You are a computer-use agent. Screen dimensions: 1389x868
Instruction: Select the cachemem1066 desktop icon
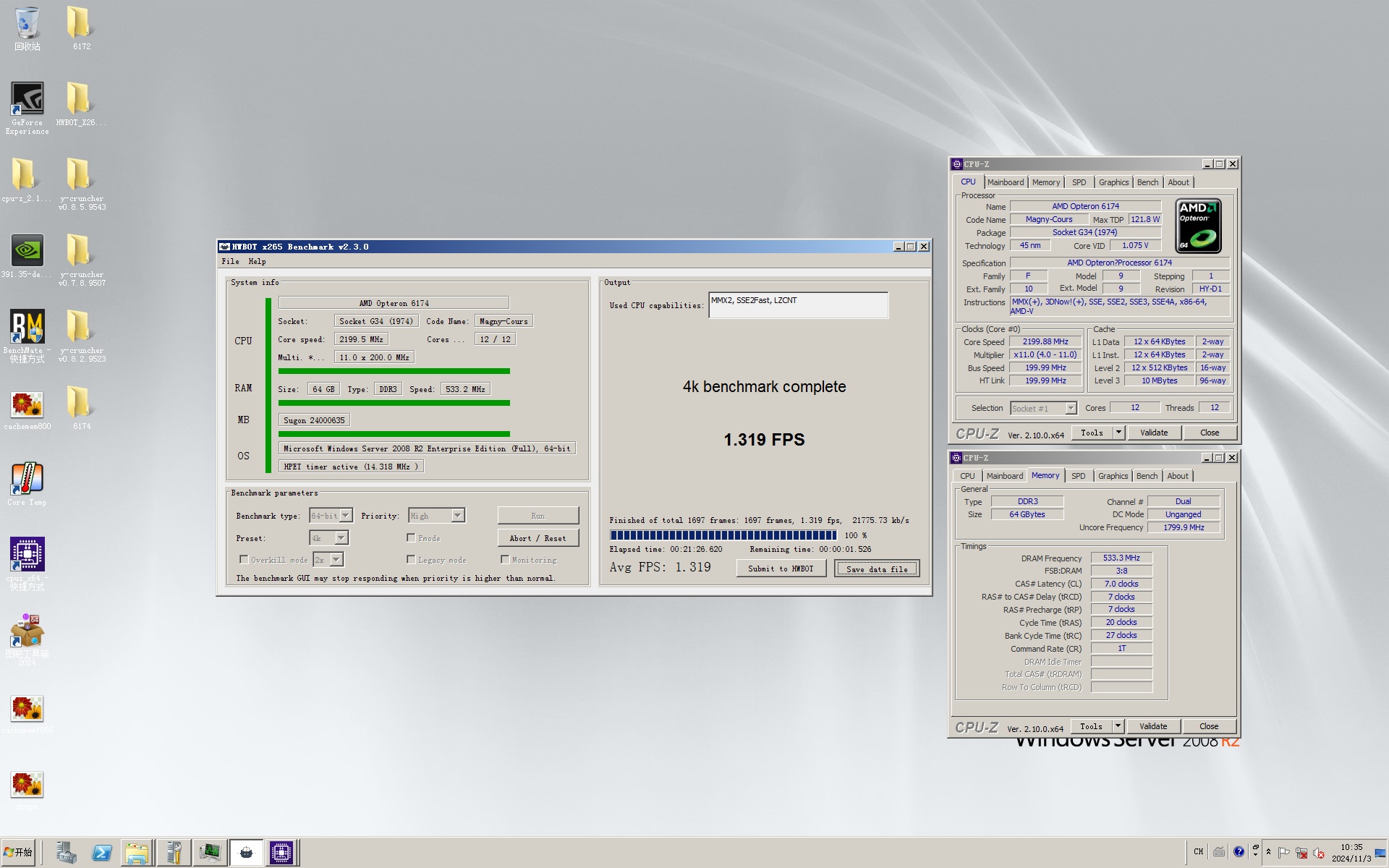(27, 715)
